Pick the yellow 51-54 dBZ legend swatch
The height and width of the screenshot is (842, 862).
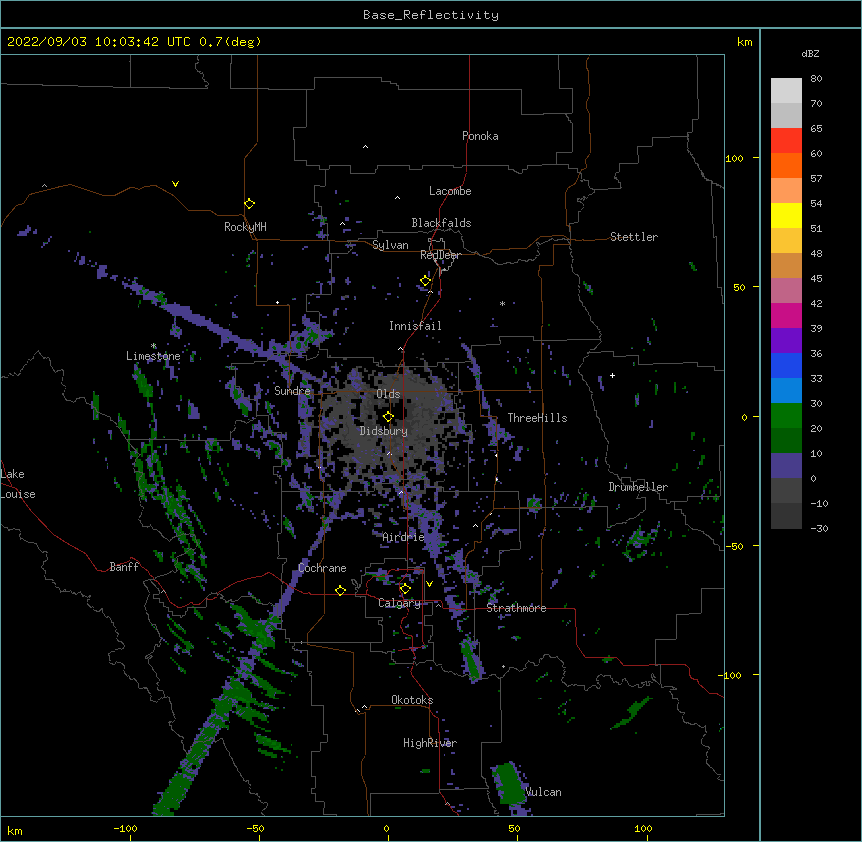click(x=786, y=215)
